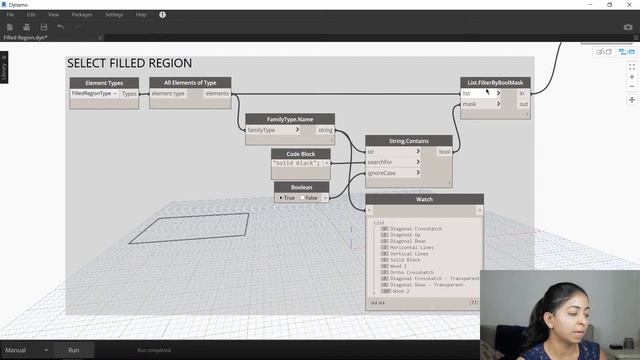Click the pan mode cross icon

[632, 100]
